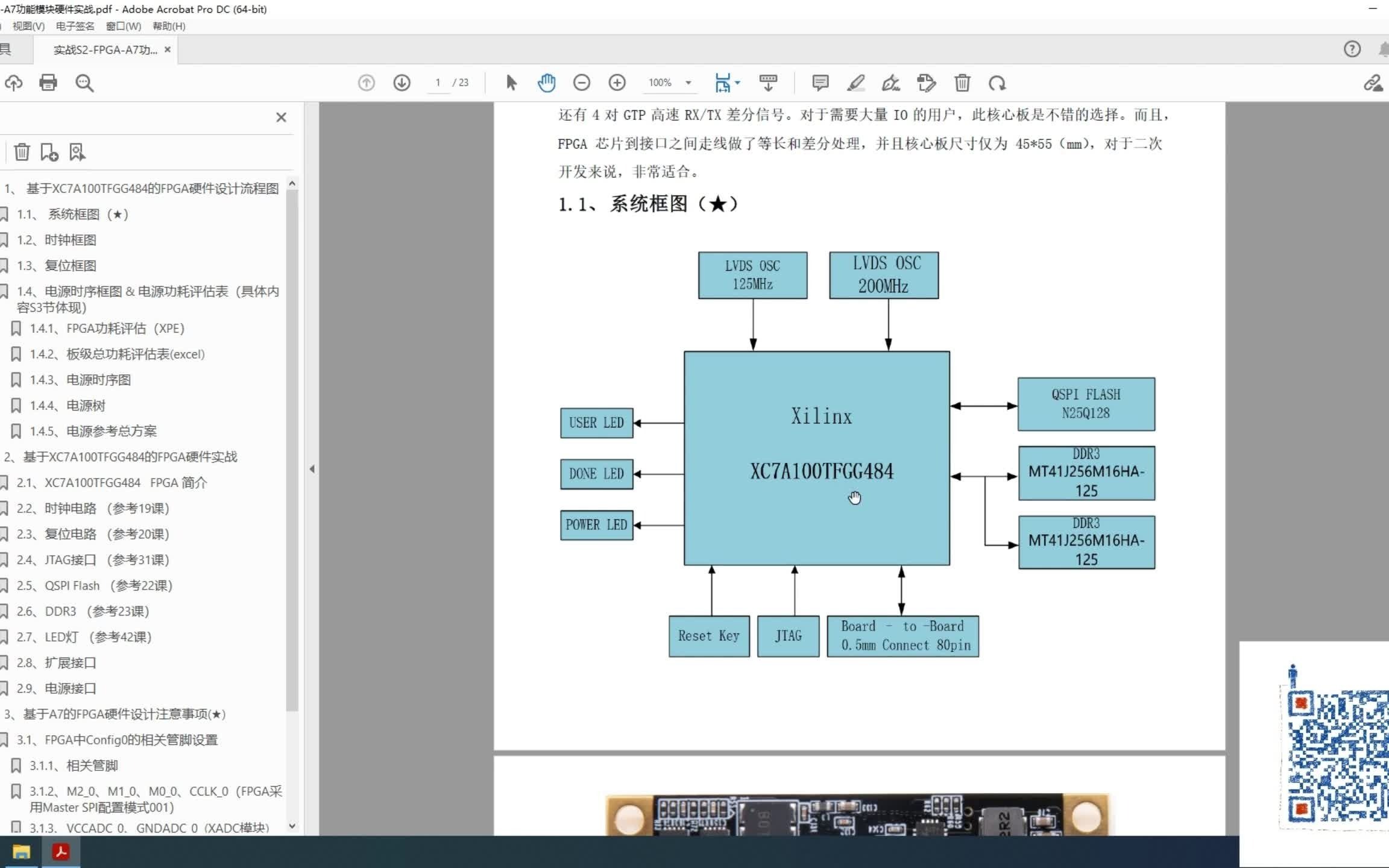
Task: Go to next page with the down arrow
Action: pyautogui.click(x=401, y=83)
